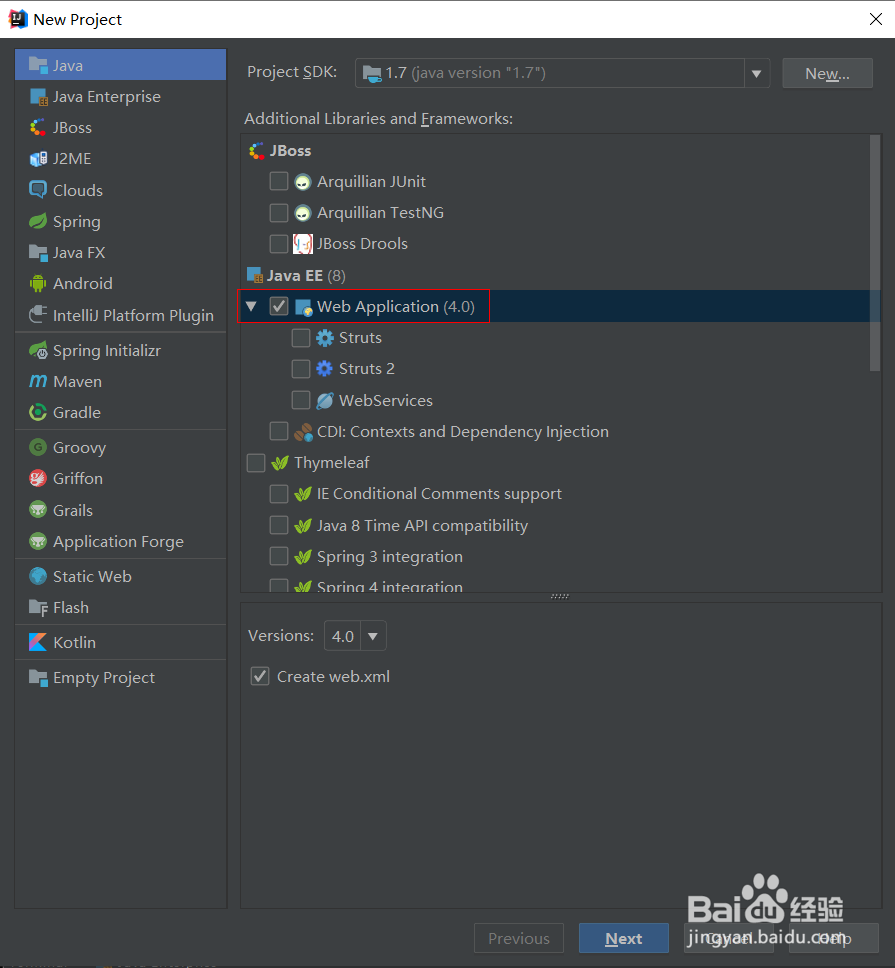
Task: Close the New Project dialog
Action: click(875, 19)
